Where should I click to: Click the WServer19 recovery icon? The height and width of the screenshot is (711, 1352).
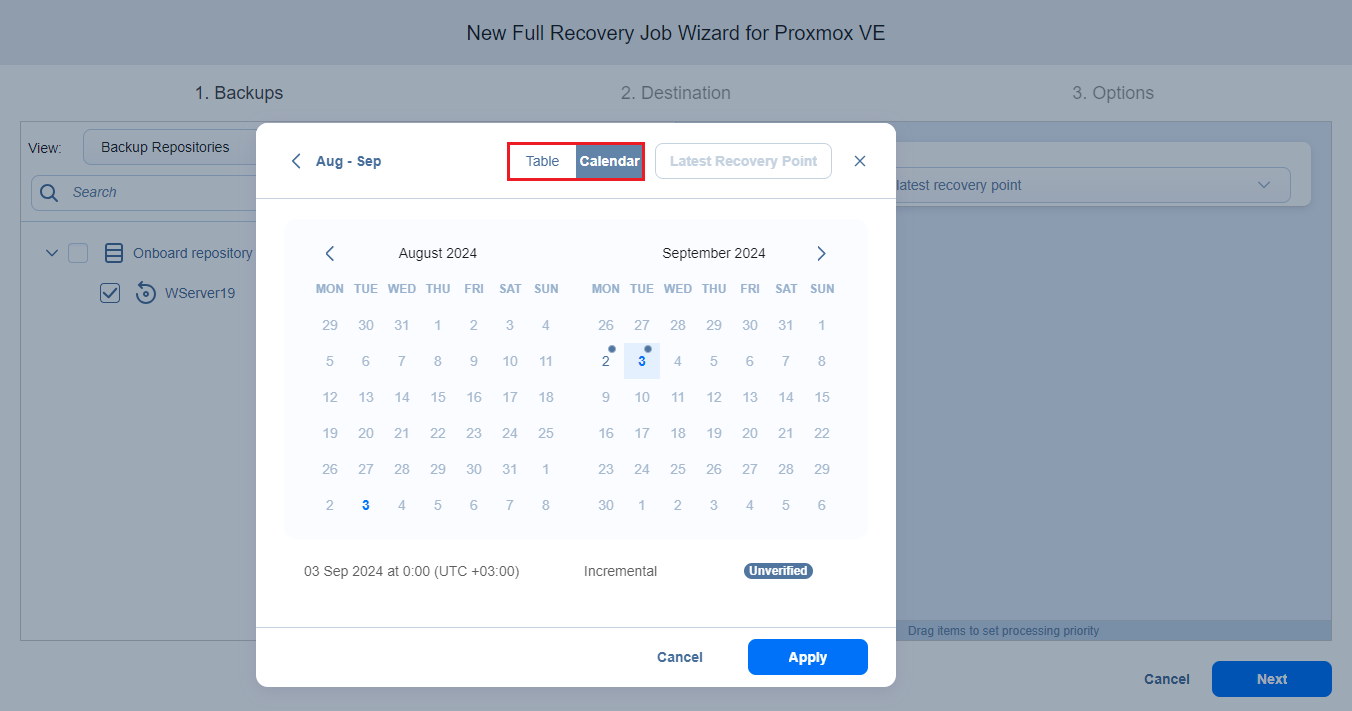click(x=146, y=293)
